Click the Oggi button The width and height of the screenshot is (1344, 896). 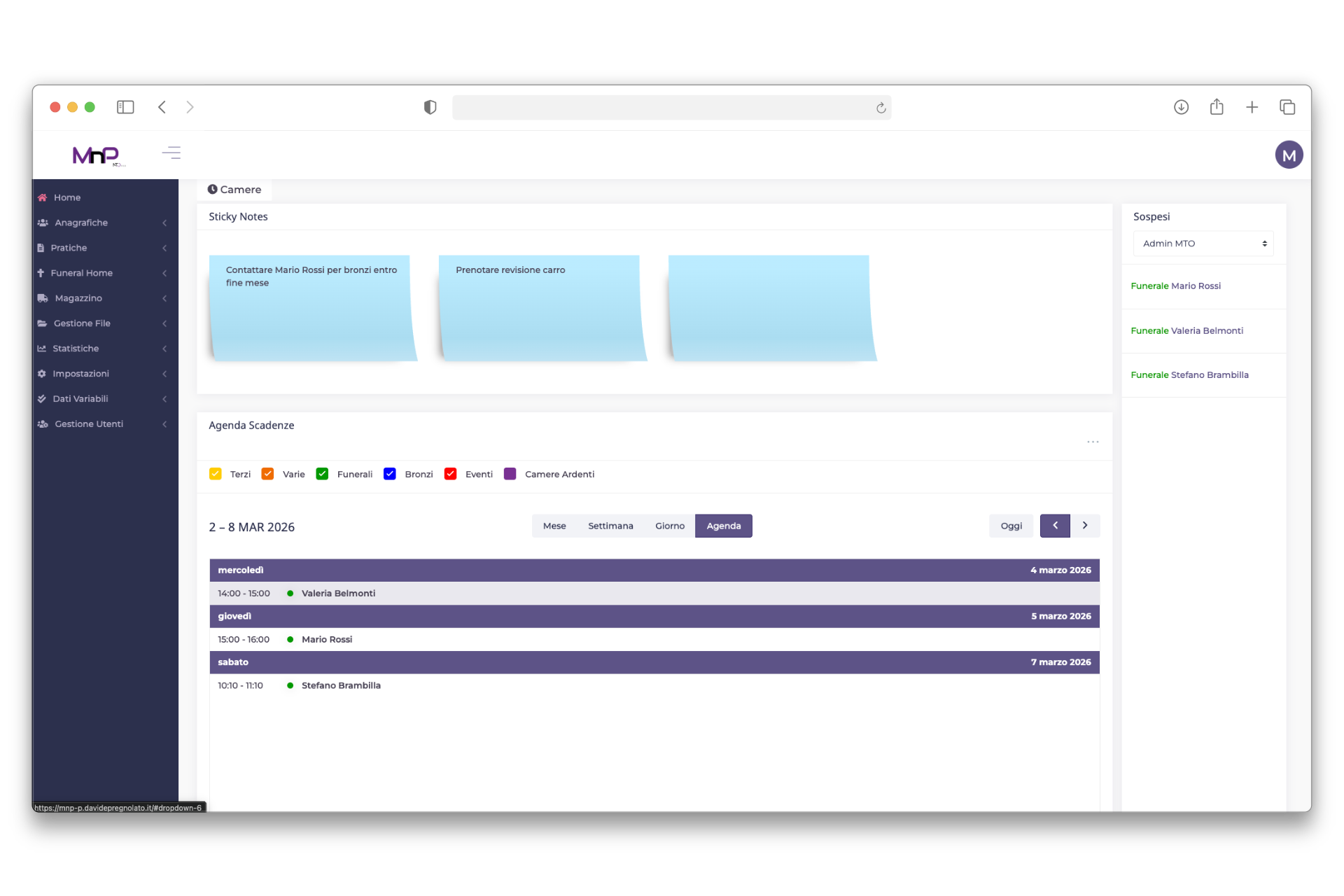click(x=1011, y=526)
